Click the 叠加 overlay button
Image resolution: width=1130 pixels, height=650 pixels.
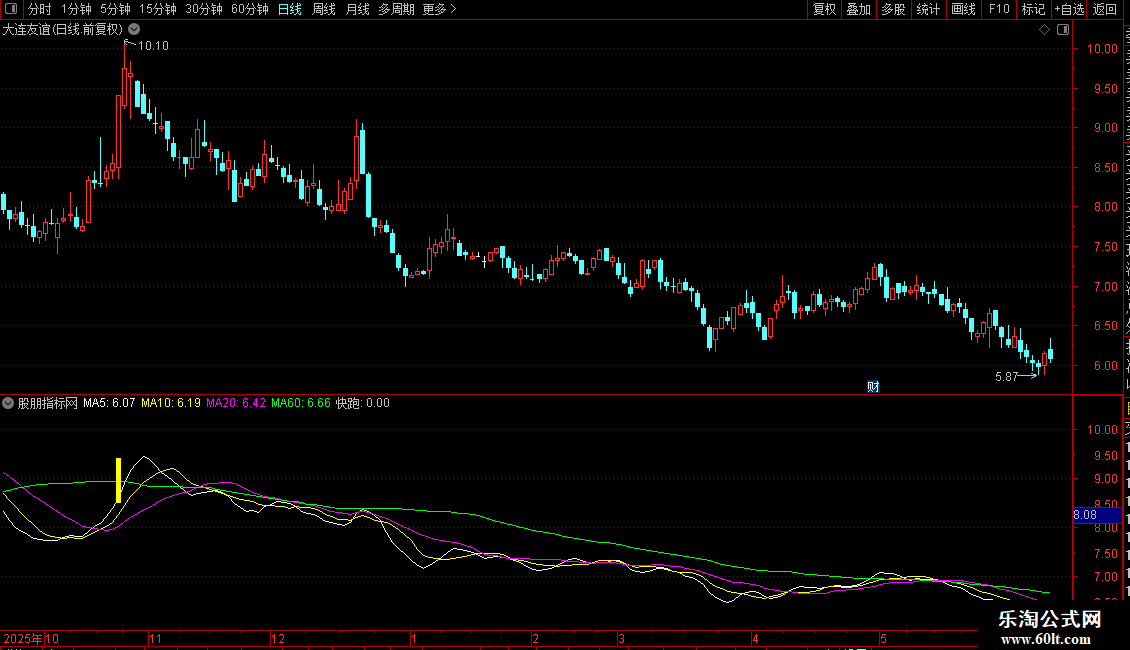(859, 9)
